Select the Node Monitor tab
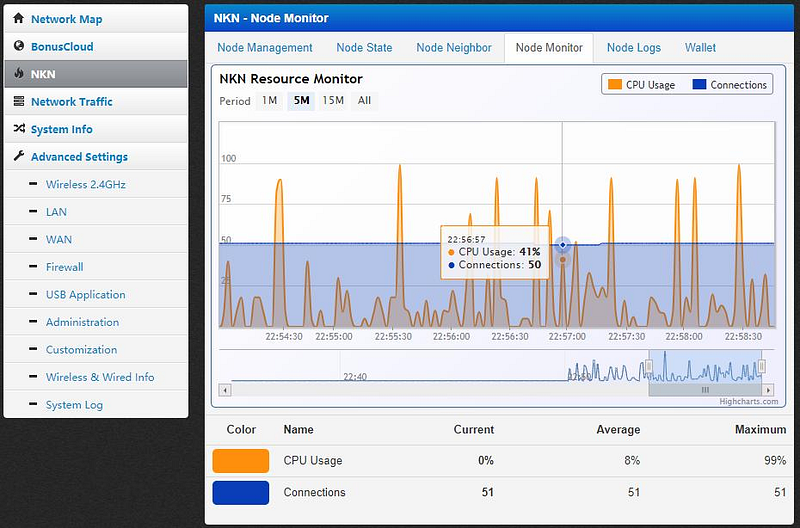Viewport: 800px width, 528px height. point(549,48)
